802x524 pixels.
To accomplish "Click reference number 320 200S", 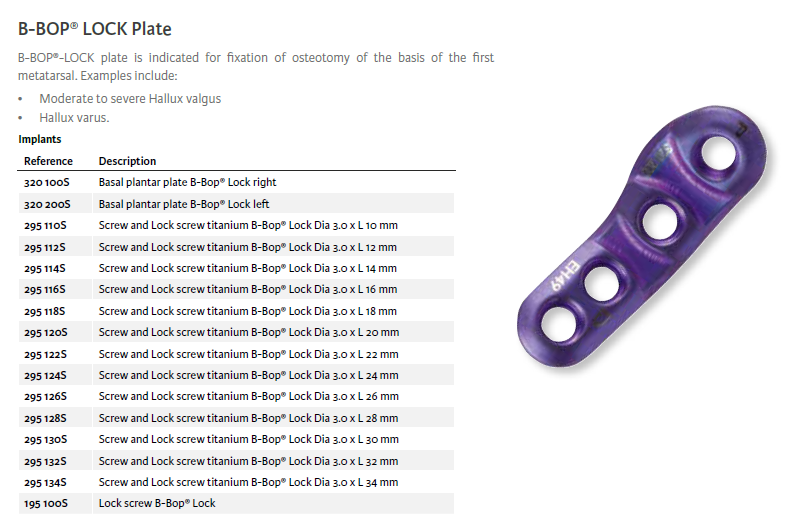I will 45,204.
